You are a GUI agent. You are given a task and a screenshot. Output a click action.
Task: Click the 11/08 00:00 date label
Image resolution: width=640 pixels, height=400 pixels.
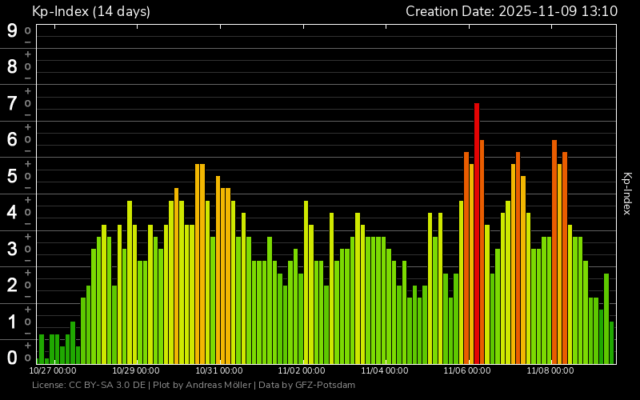tap(550, 370)
